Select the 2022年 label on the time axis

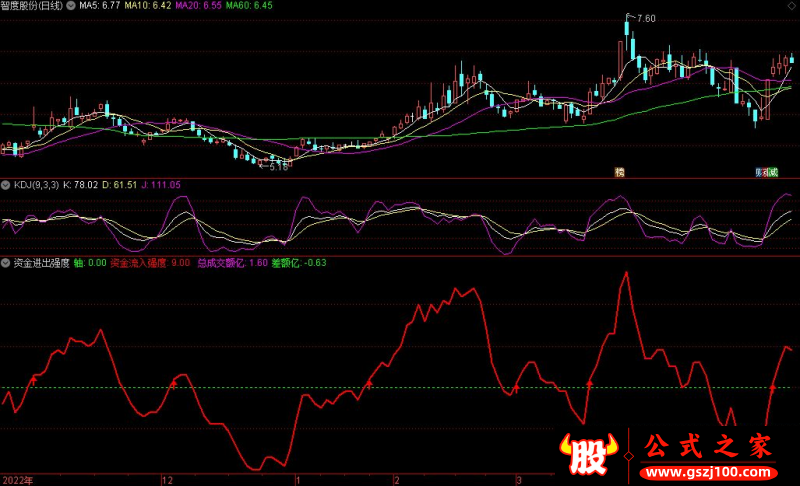(17, 480)
